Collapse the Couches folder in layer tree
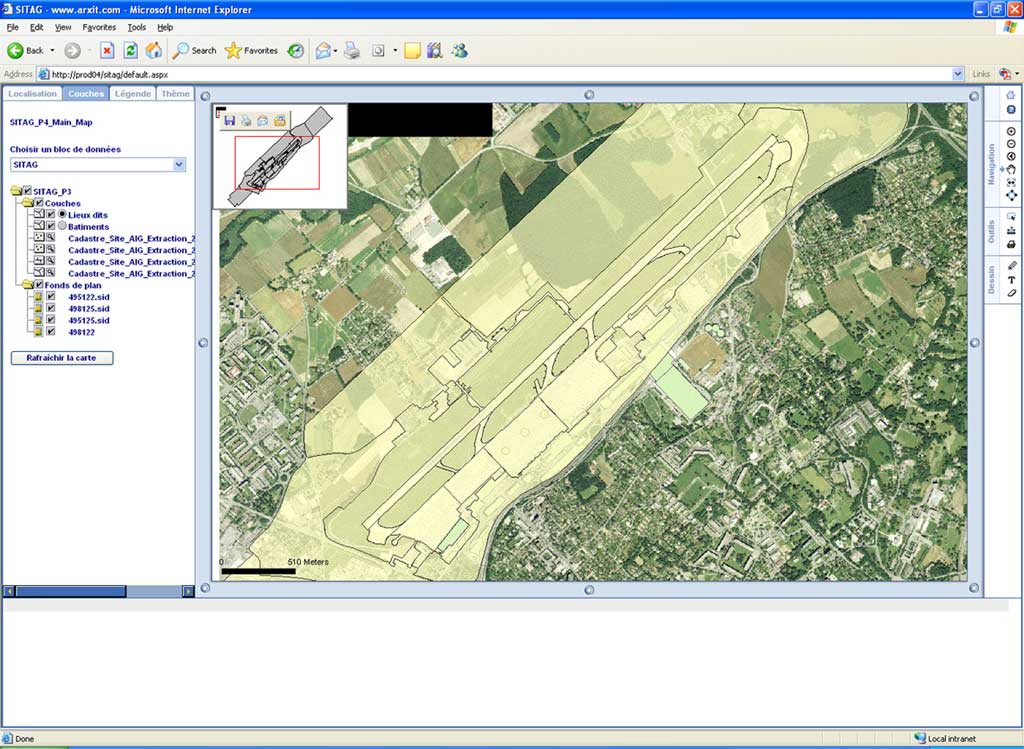 [27, 203]
